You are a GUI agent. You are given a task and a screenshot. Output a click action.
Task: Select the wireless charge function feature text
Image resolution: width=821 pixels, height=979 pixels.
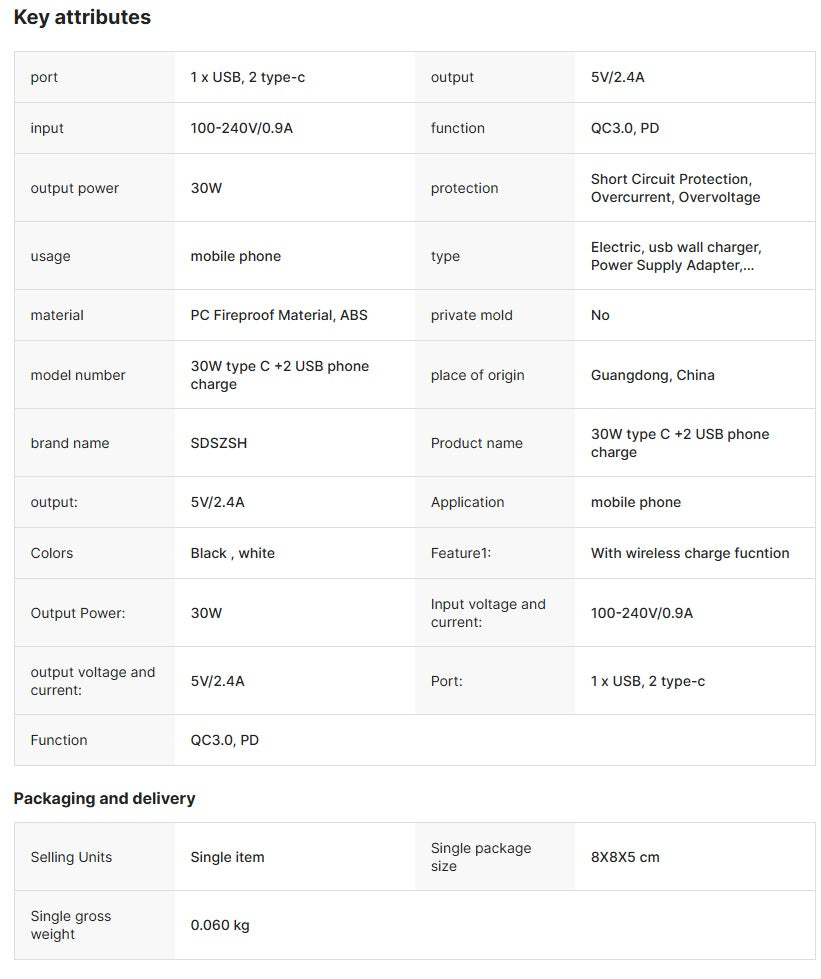pyautogui.click(x=690, y=553)
